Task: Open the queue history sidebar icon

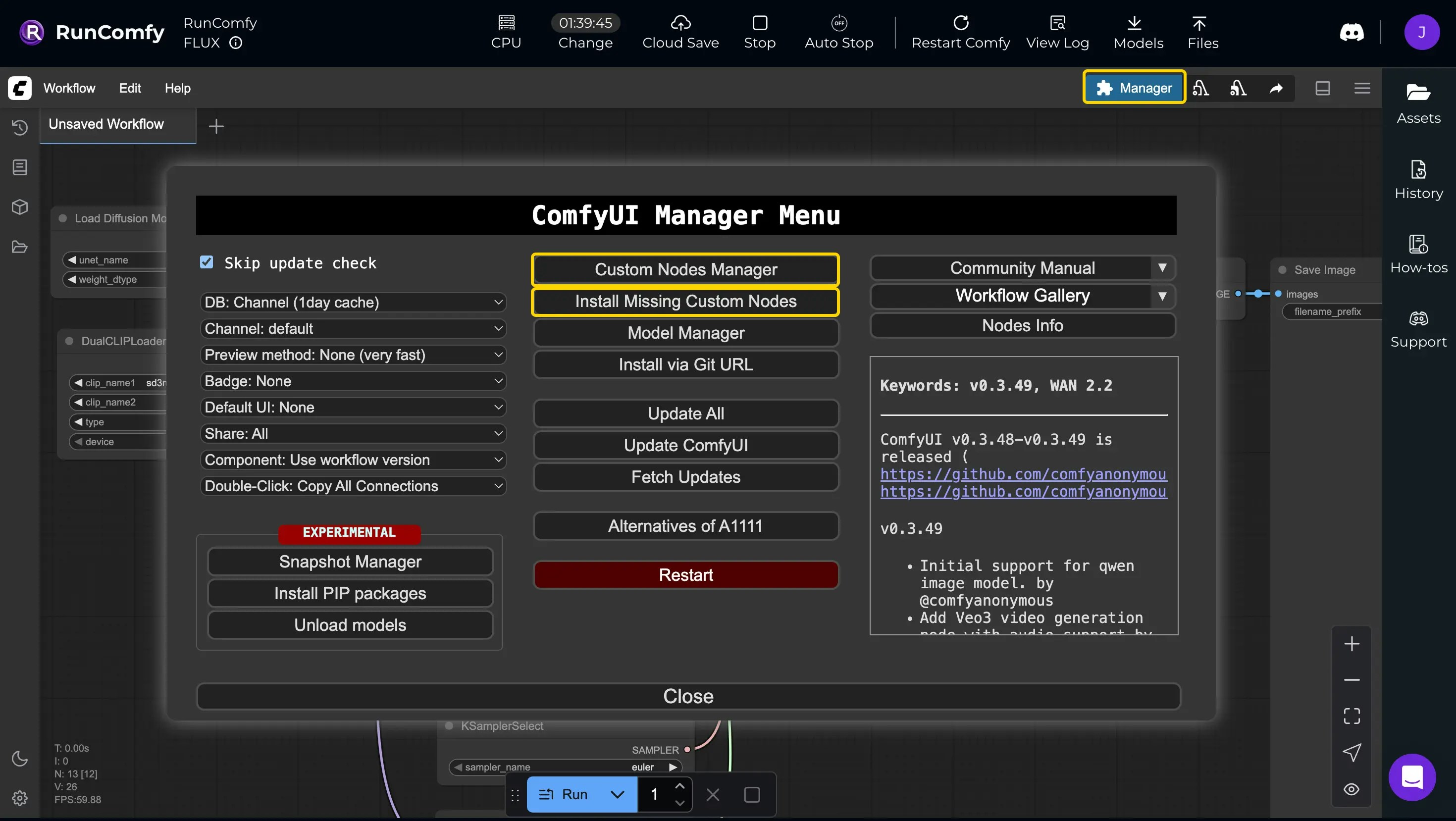Action: click(20, 128)
